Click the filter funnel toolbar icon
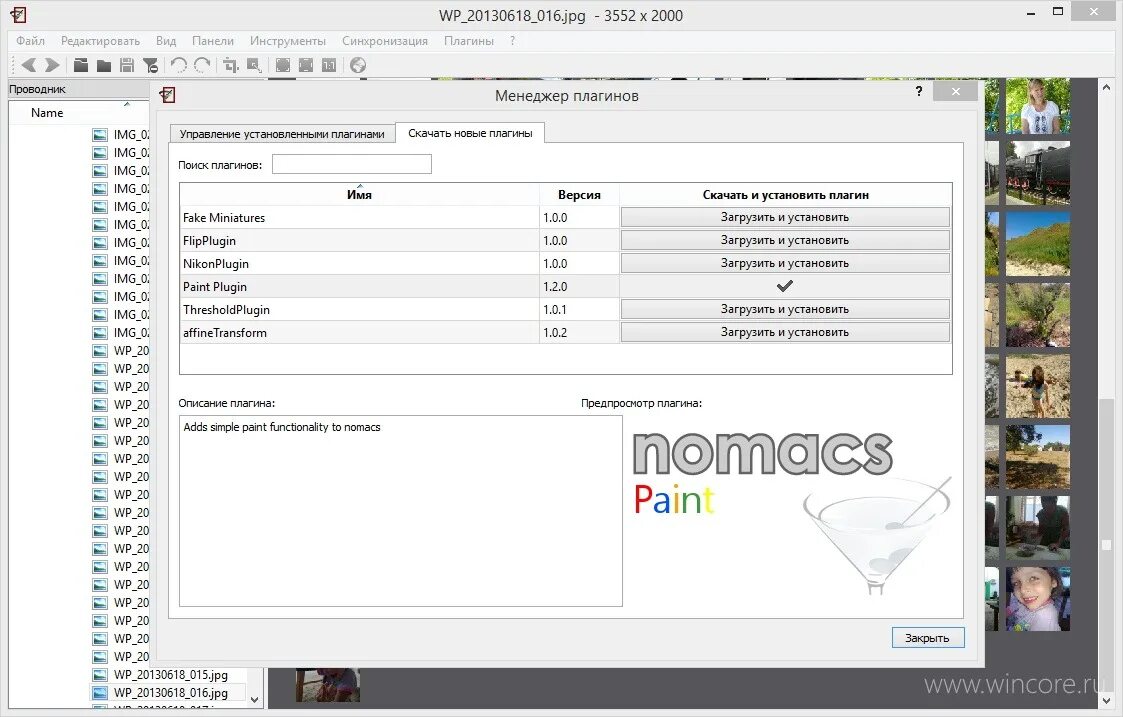 click(x=150, y=65)
